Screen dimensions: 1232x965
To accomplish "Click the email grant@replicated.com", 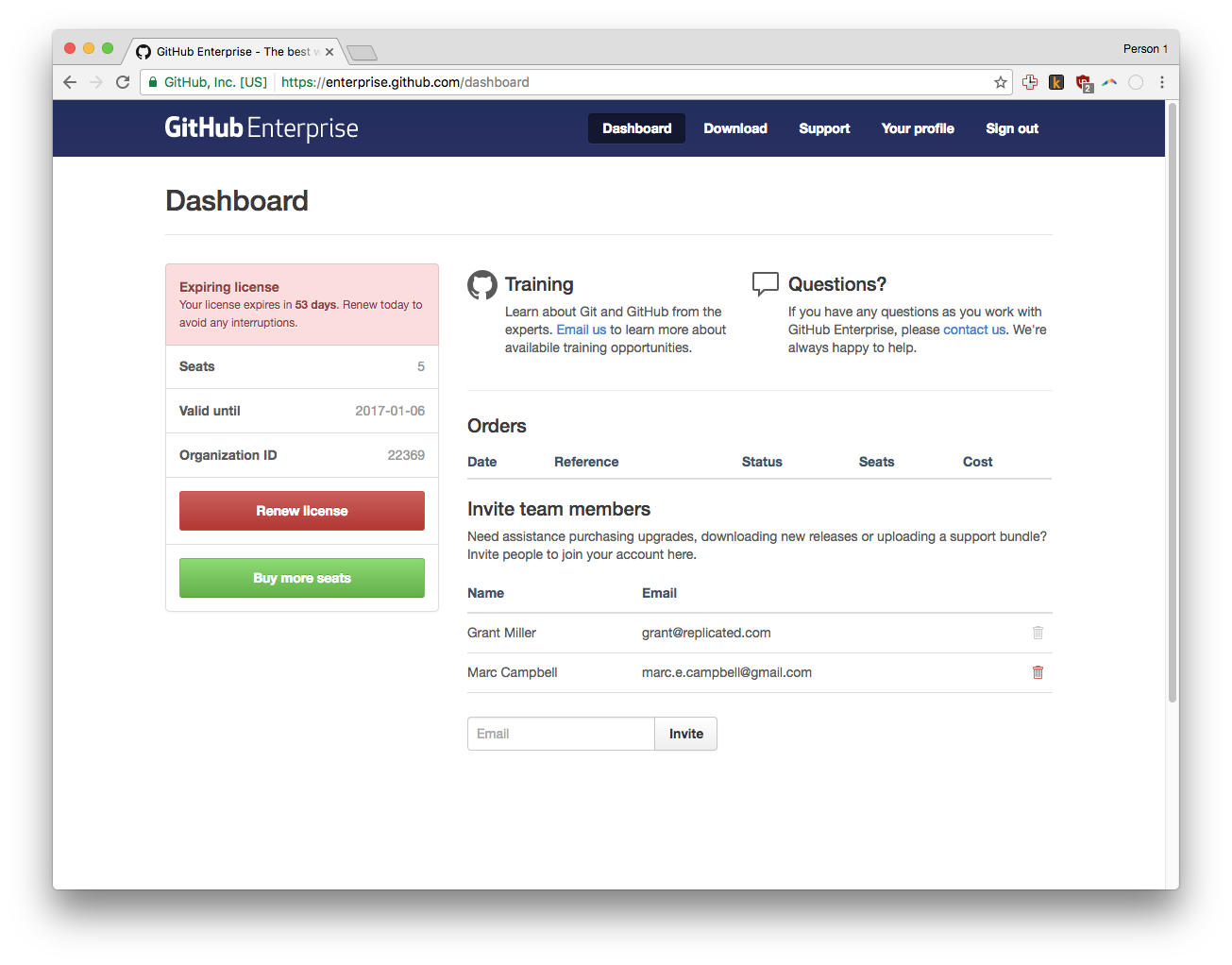I will [706, 633].
